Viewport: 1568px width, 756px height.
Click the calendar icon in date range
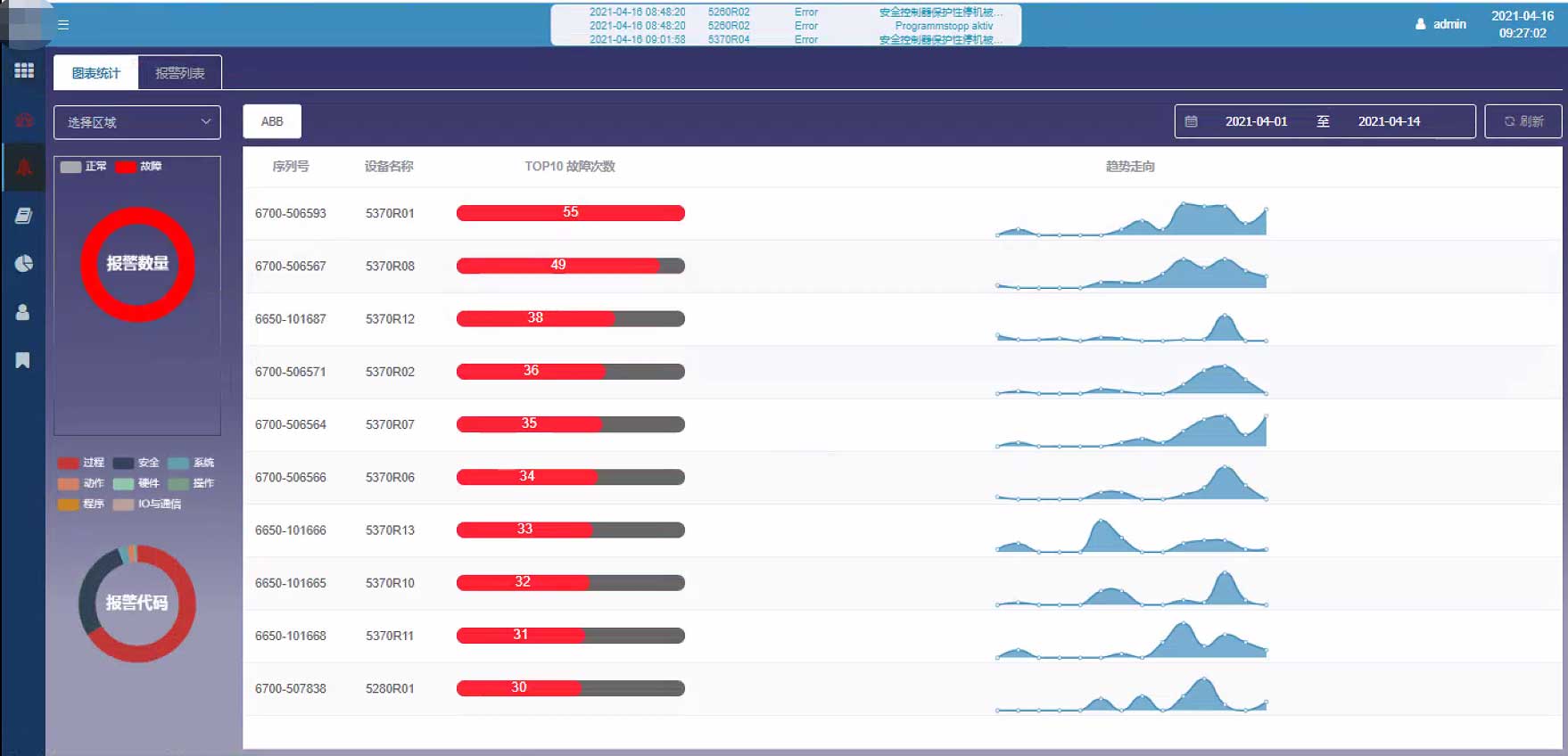click(1191, 121)
